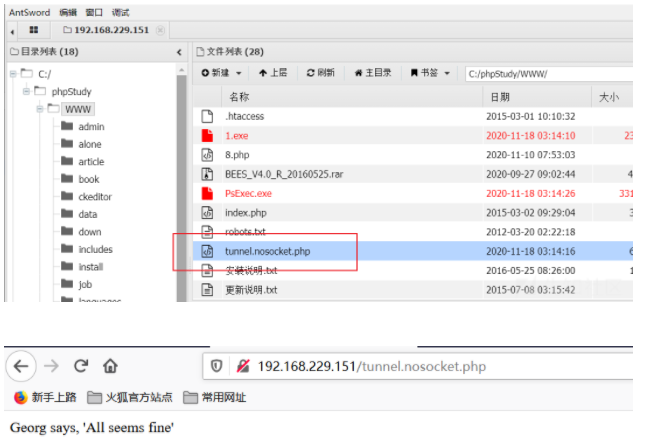Click the red PsExec.exe file icon
This screenshot has width=649, height=438.
click(x=207, y=193)
